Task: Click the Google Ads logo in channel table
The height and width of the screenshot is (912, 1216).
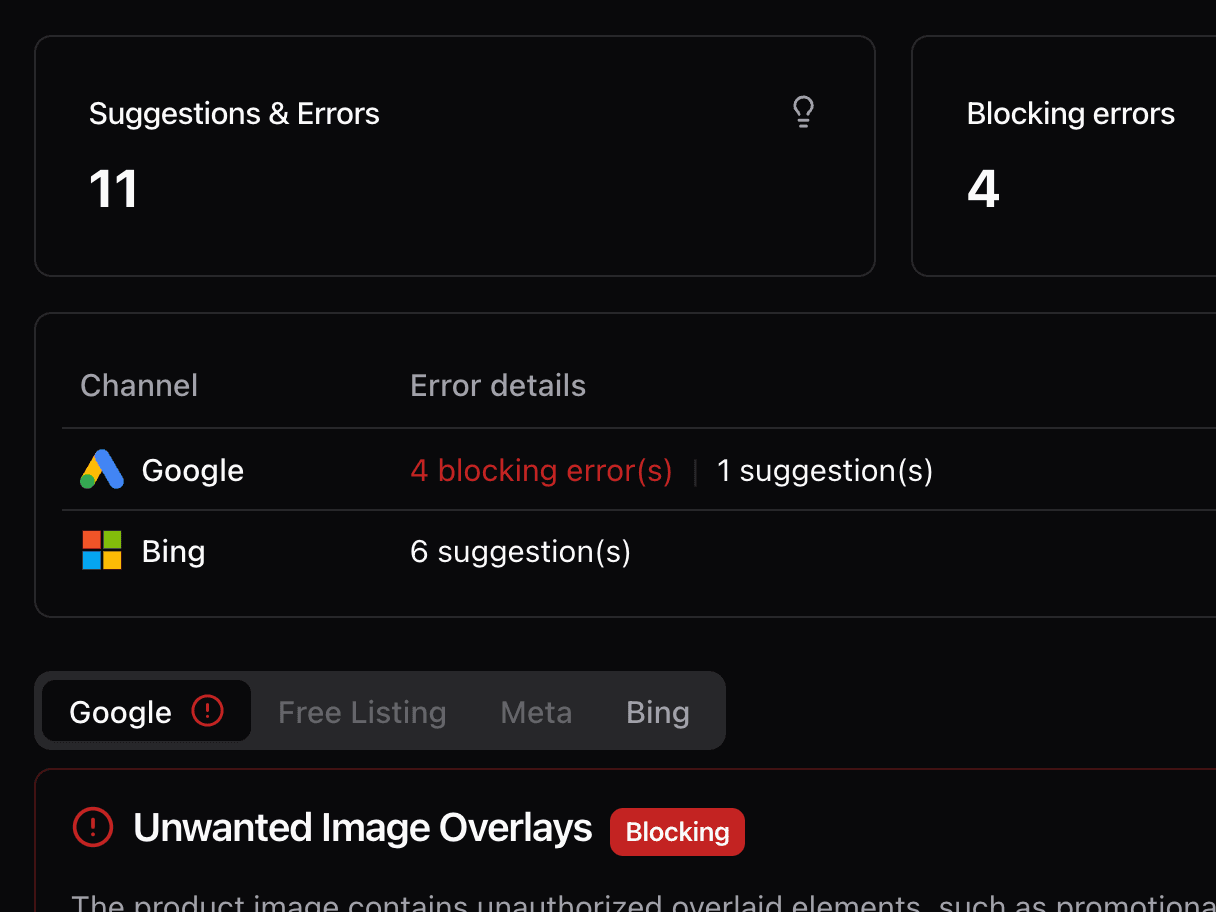Action: click(x=102, y=470)
